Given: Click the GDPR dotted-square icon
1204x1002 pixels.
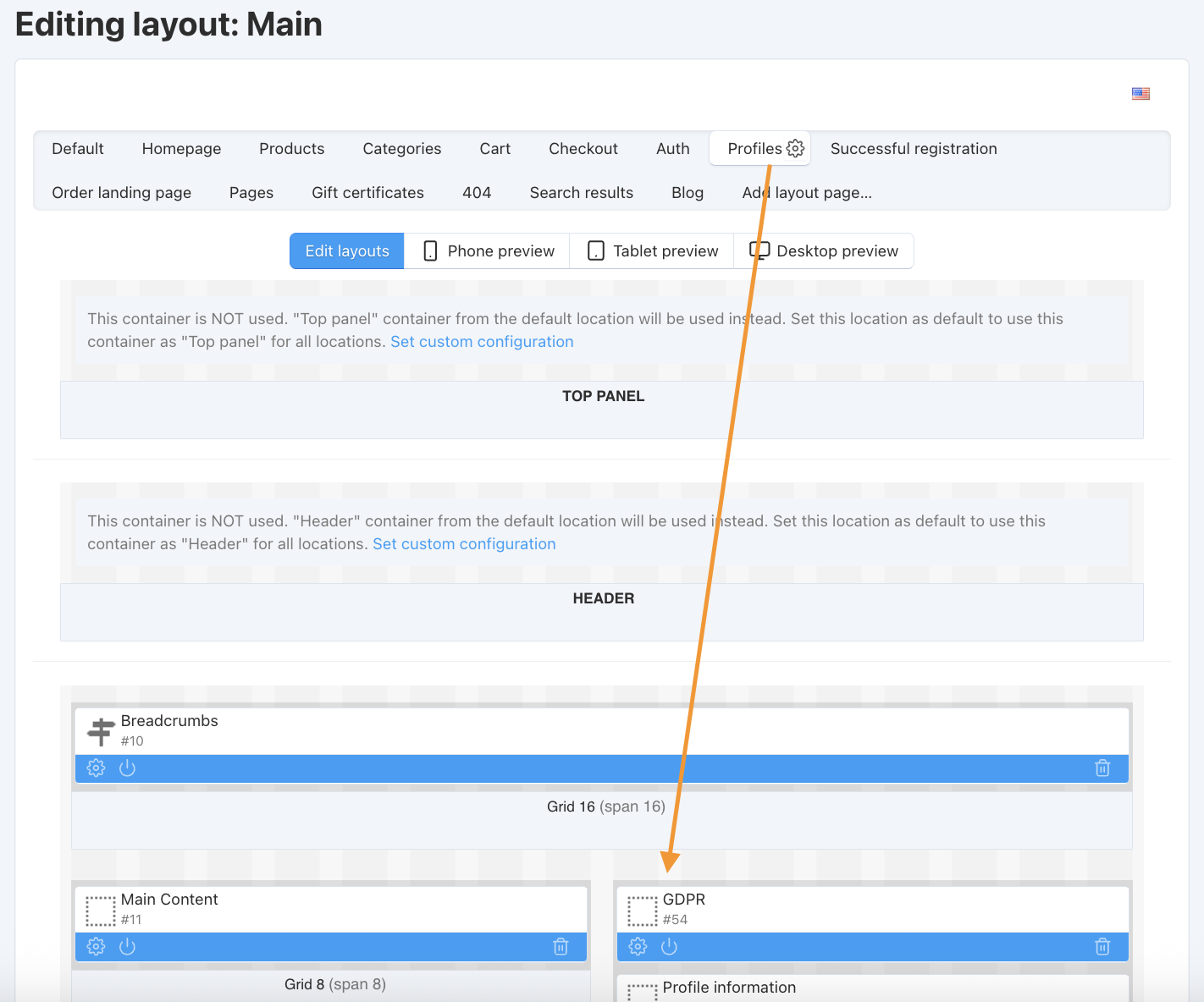Looking at the screenshot, I should 643,911.
